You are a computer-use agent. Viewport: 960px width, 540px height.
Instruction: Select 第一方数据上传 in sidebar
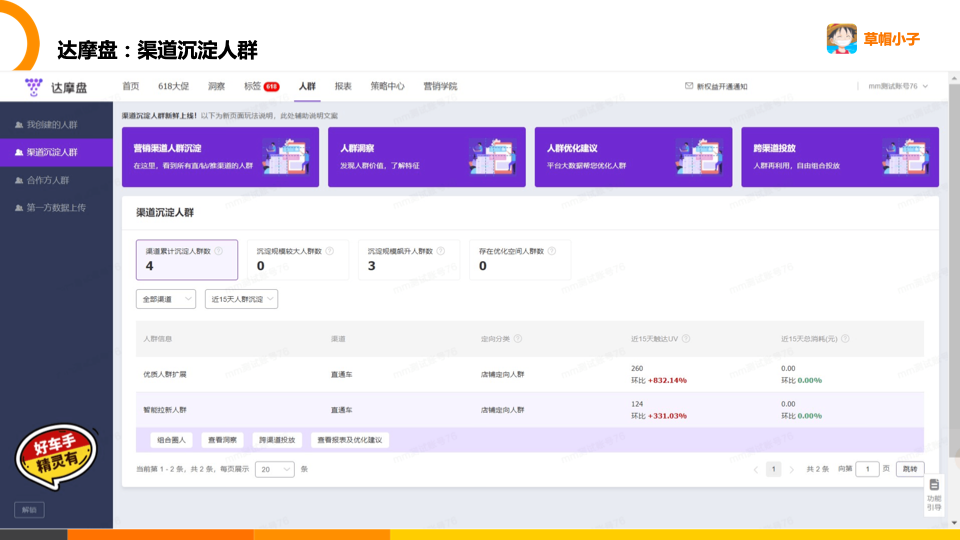pos(56,208)
